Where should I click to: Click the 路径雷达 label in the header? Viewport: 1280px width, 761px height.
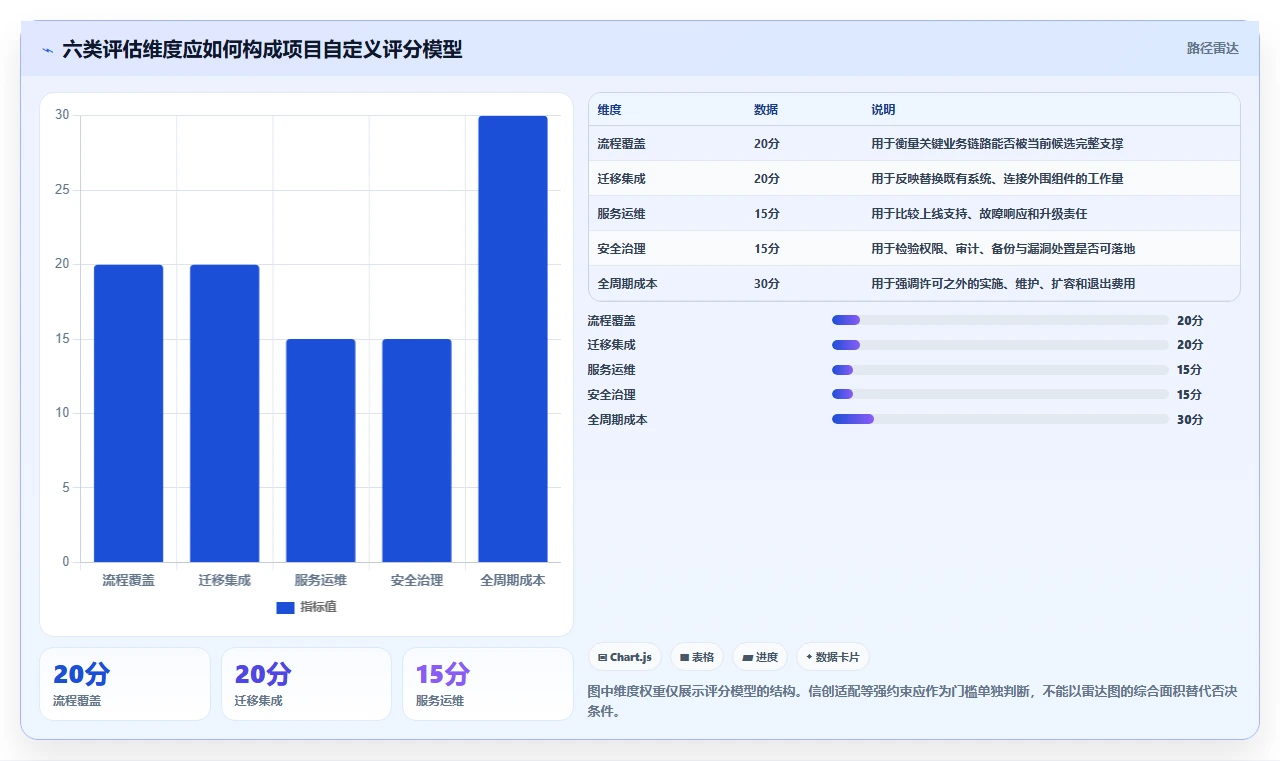[x=1212, y=48]
